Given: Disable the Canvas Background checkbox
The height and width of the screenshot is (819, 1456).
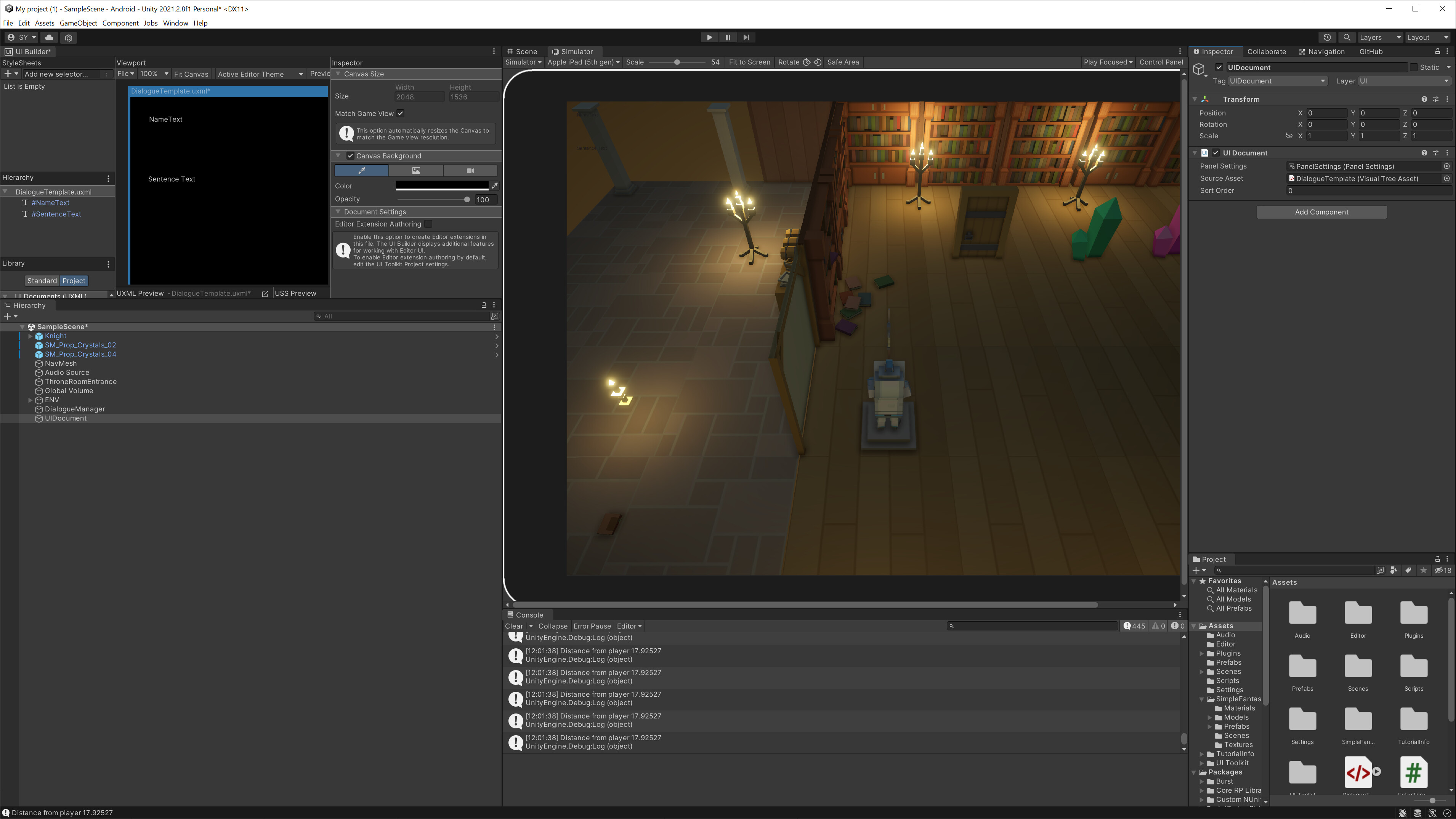Looking at the screenshot, I should pyautogui.click(x=350, y=156).
